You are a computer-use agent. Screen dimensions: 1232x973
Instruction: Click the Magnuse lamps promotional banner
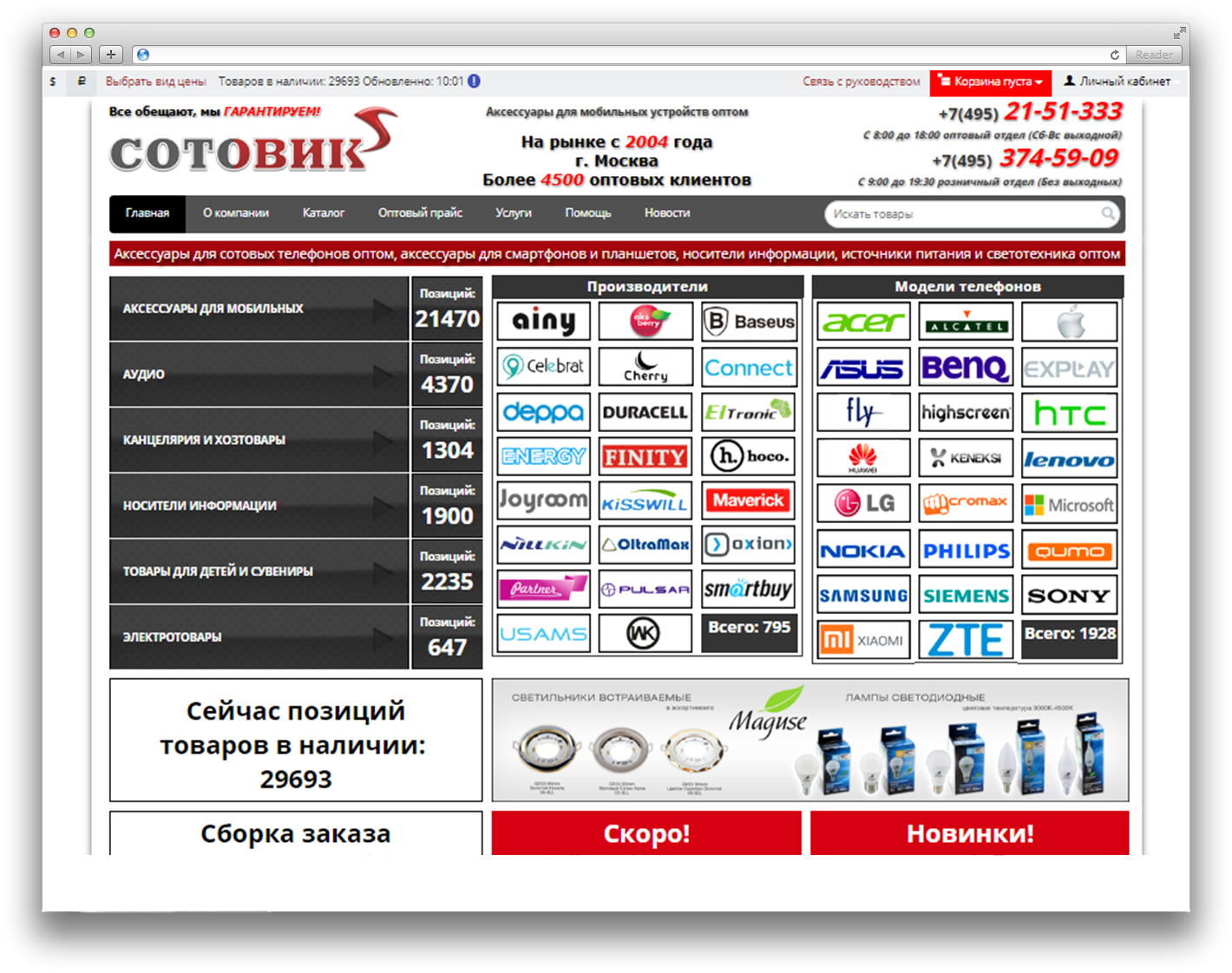(810, 741)
